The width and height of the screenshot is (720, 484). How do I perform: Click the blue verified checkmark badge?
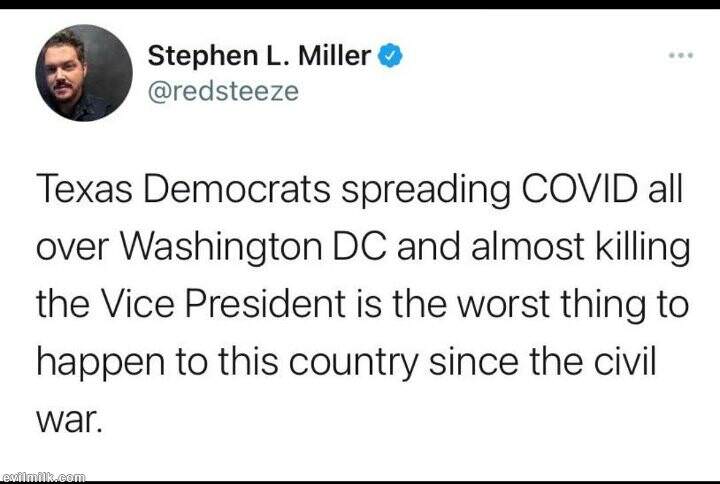point(390,57)
